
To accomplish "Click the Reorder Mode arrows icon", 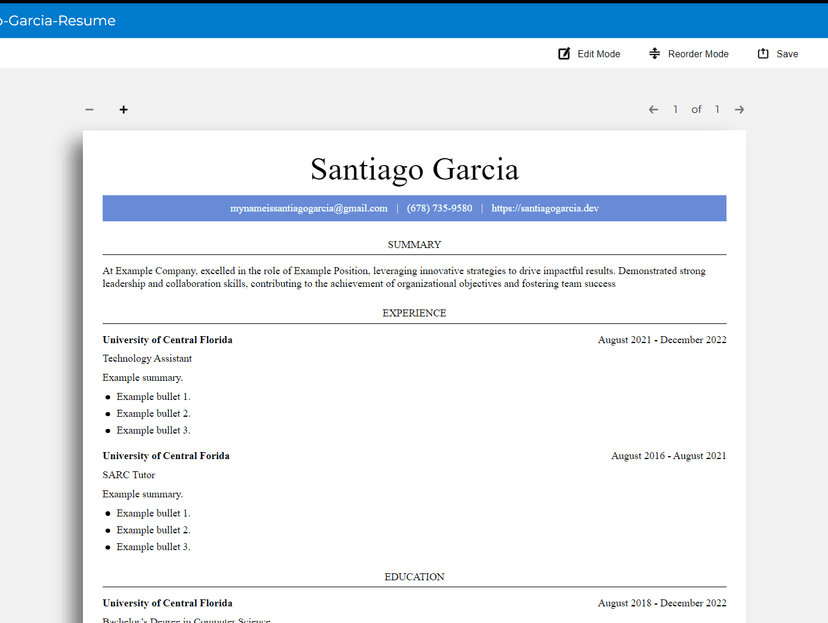I will point(654,54).
